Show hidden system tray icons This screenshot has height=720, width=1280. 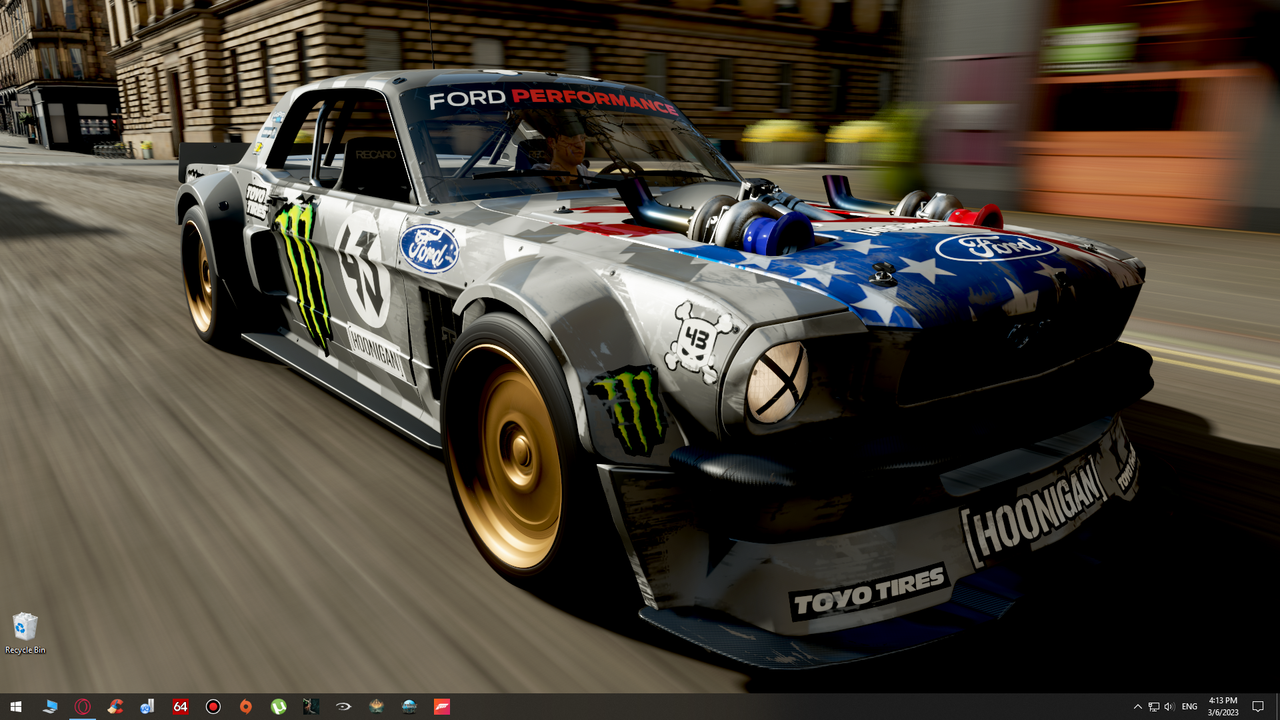pos(1137,706)
